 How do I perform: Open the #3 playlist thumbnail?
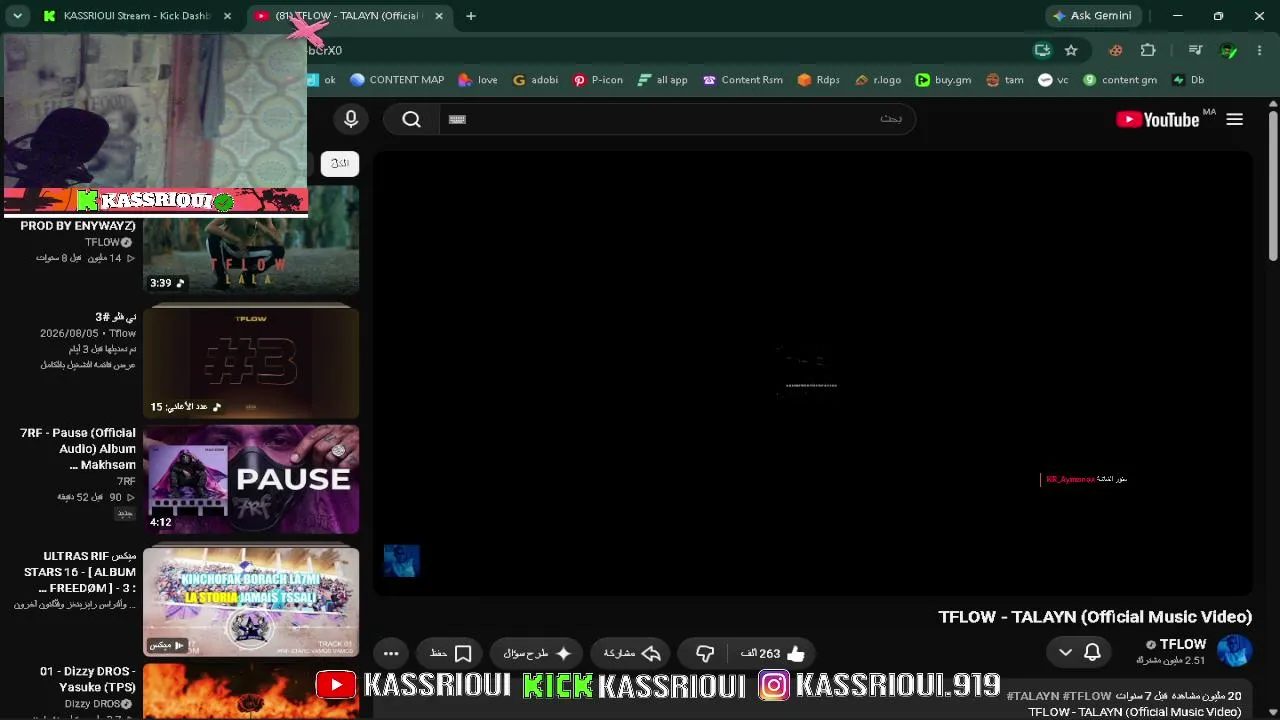pyautogui.click(x=251, y=362)
